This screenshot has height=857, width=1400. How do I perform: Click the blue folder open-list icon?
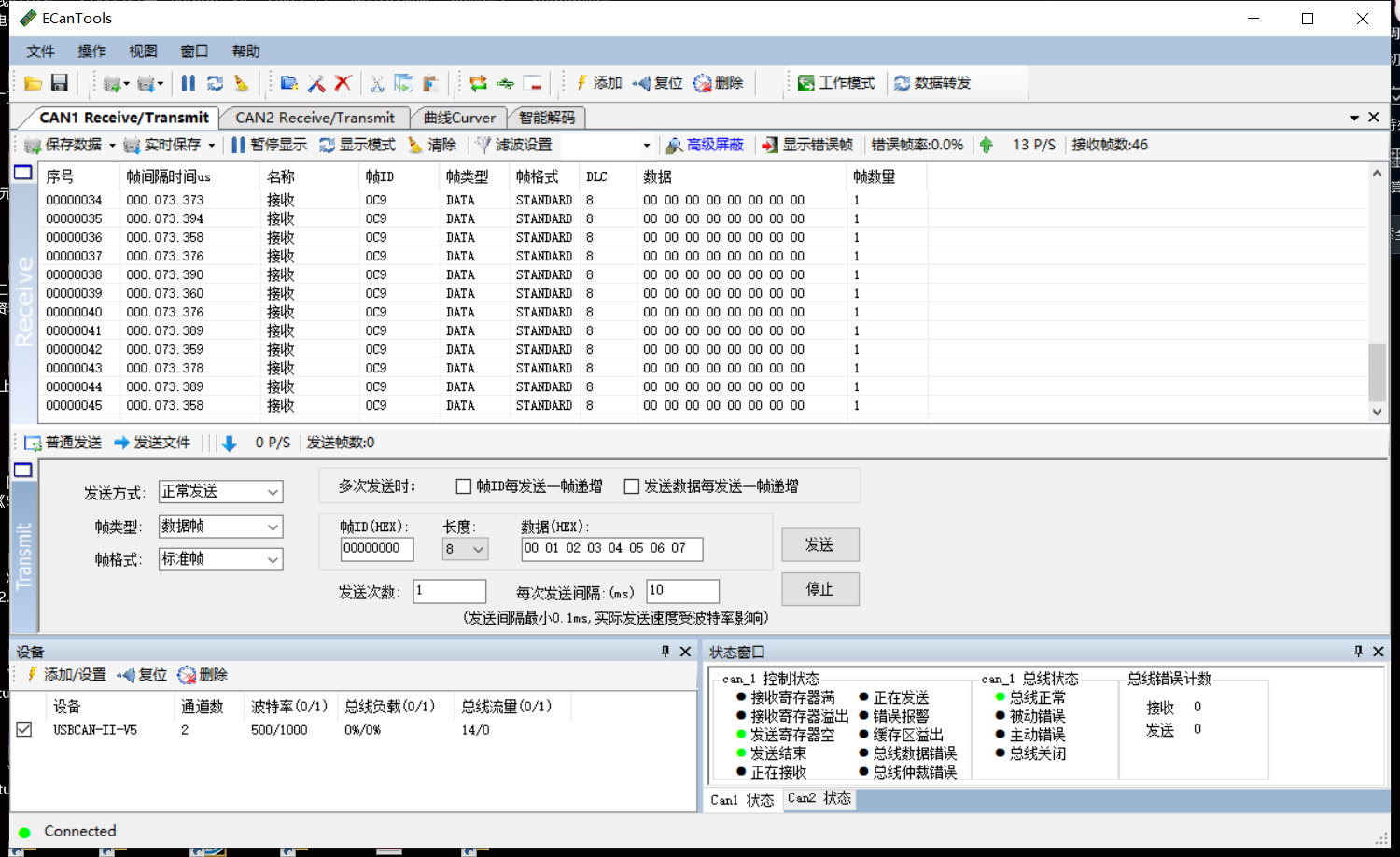pos(289,83)
